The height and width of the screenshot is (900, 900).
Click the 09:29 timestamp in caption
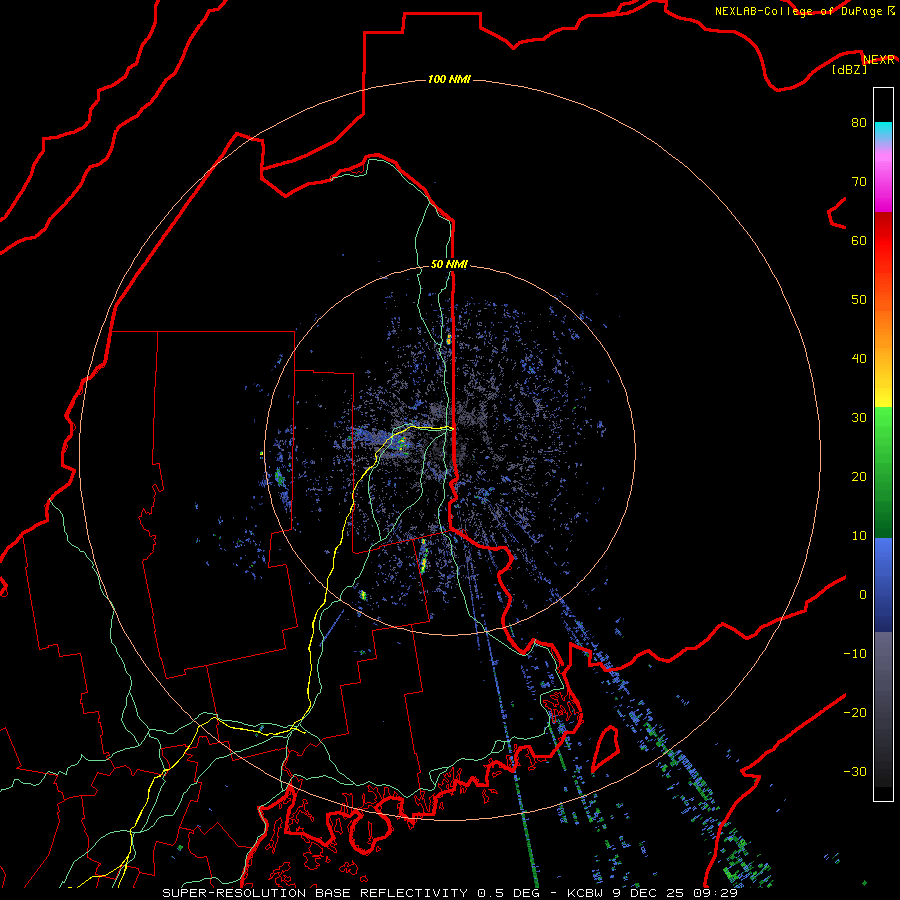click(717, 893)
